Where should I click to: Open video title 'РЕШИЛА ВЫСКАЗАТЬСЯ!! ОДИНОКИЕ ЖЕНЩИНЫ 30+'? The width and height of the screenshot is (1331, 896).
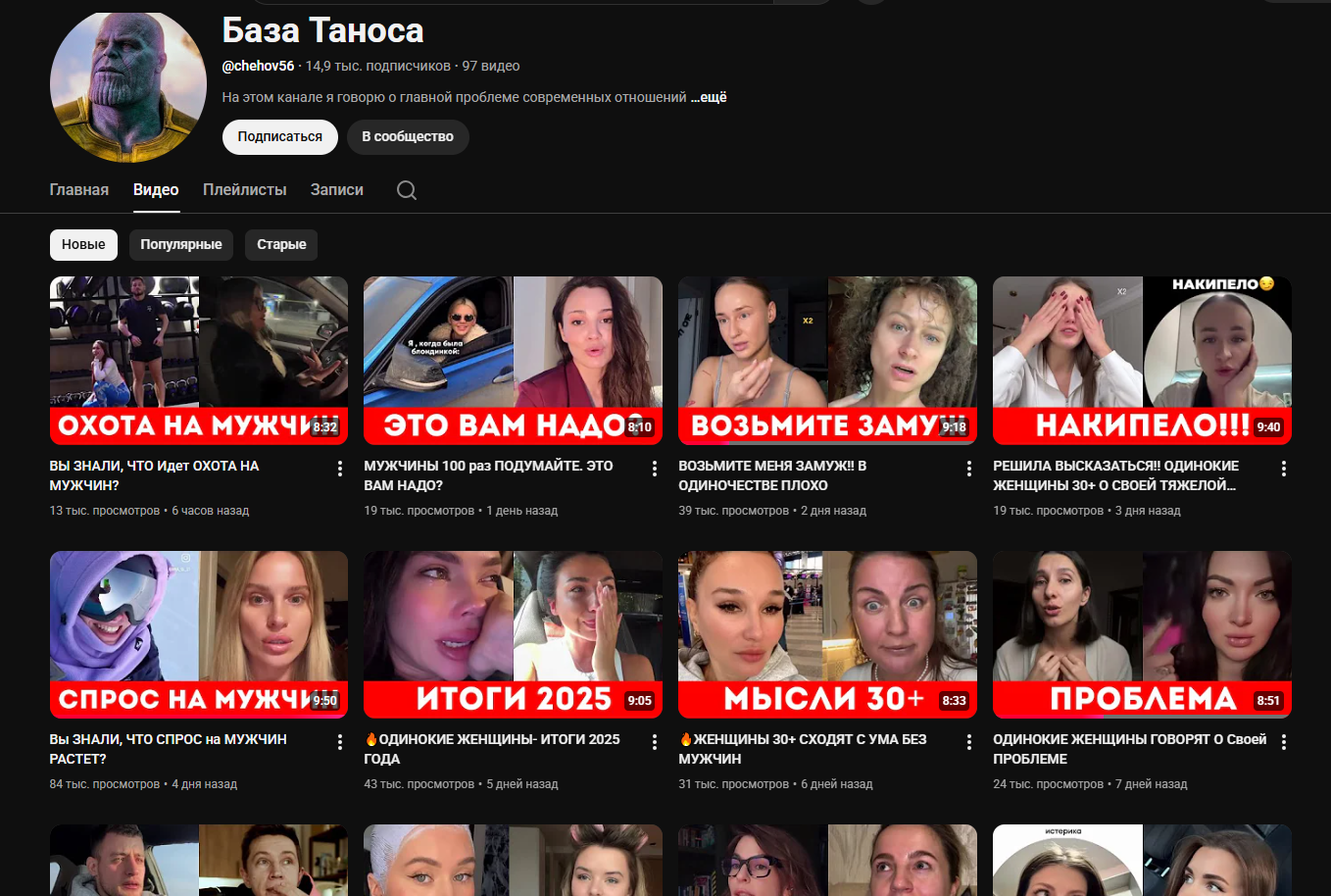coord(1116,475)
